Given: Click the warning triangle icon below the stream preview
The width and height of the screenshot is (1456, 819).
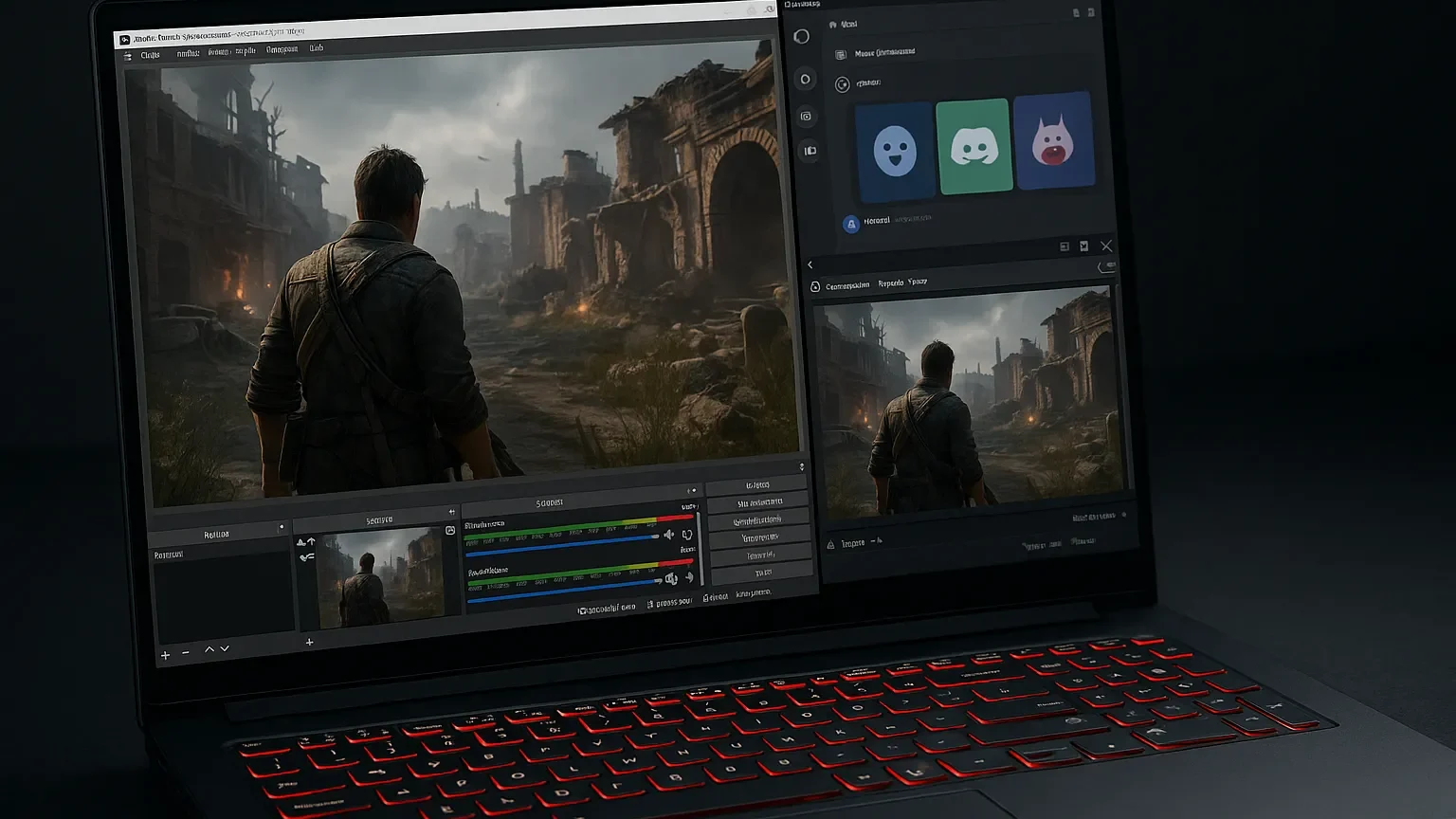Looking at the screenshot, I should coord(831,544).
